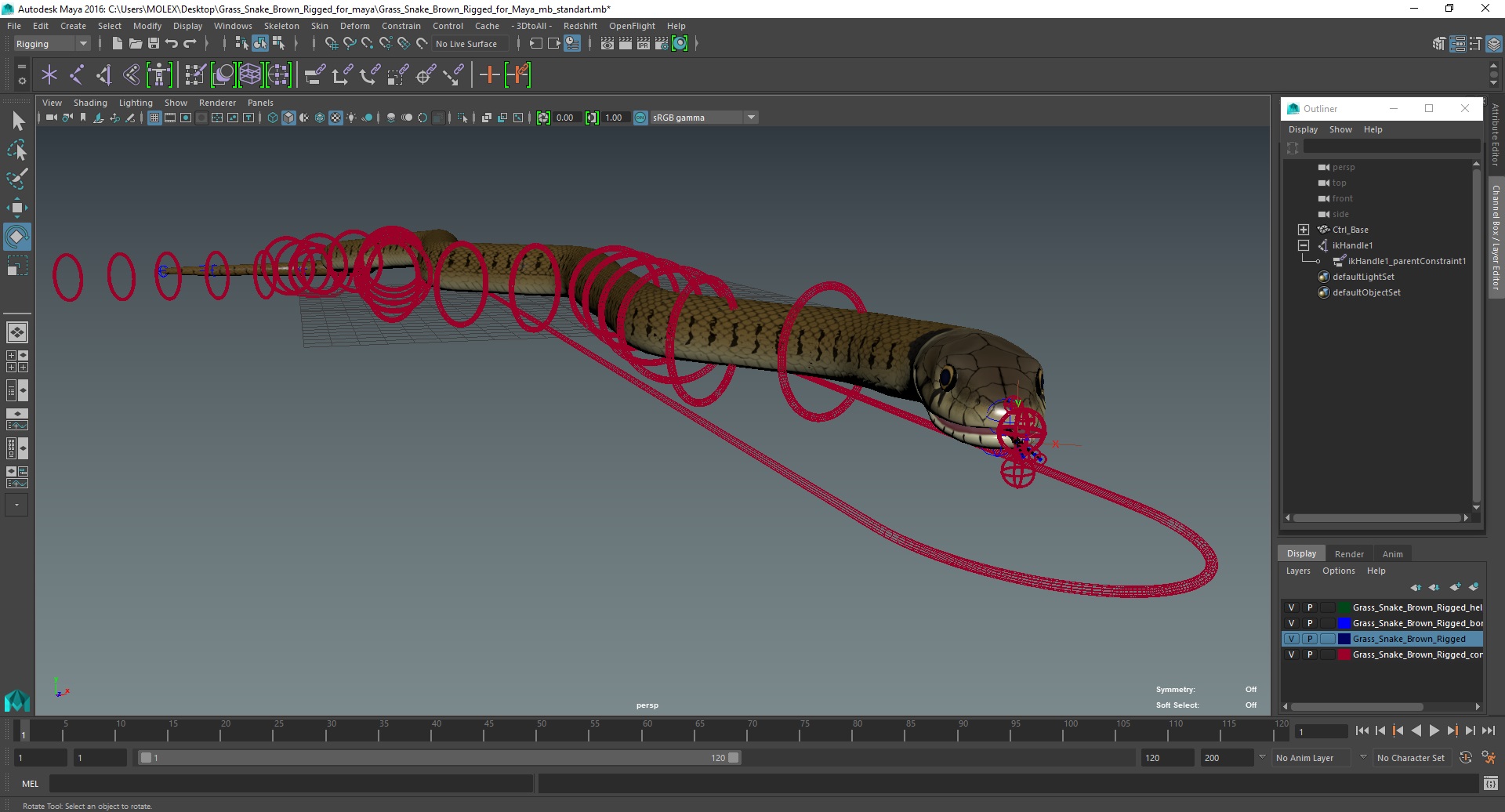1505x812 pixels.
Task: Open the Deform menu
Action: tap(354, 26)
